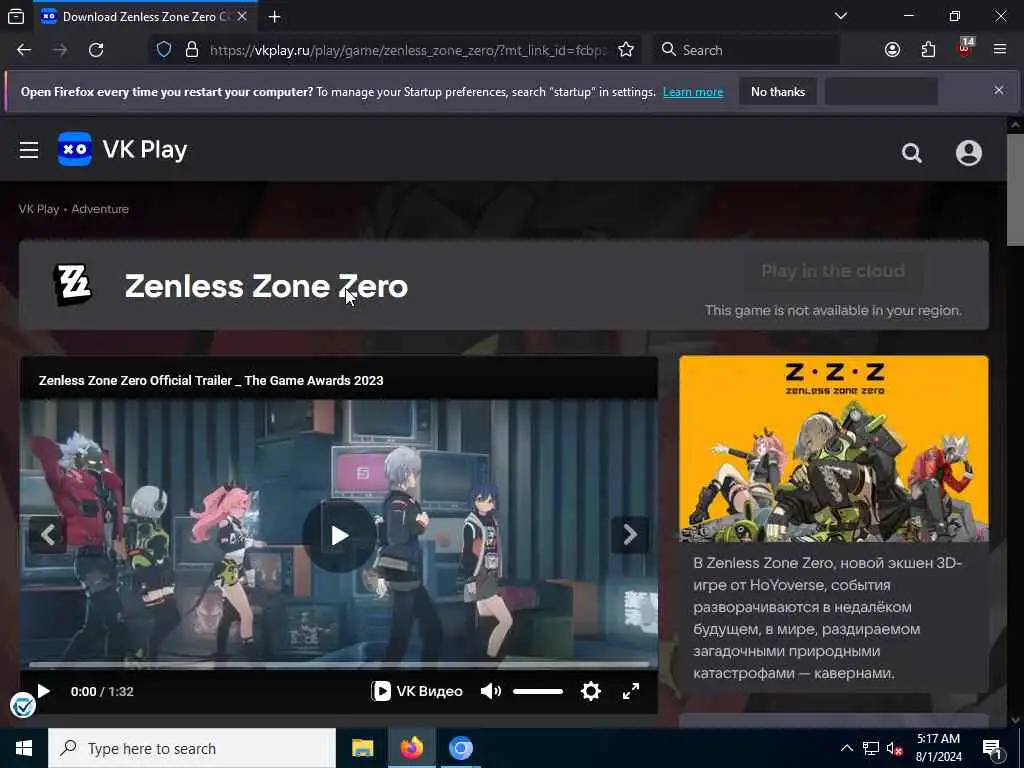The image size is (1024, 768).
Task: Select the Download Zenless Zone Zero tab
Action: pos(145,16)
